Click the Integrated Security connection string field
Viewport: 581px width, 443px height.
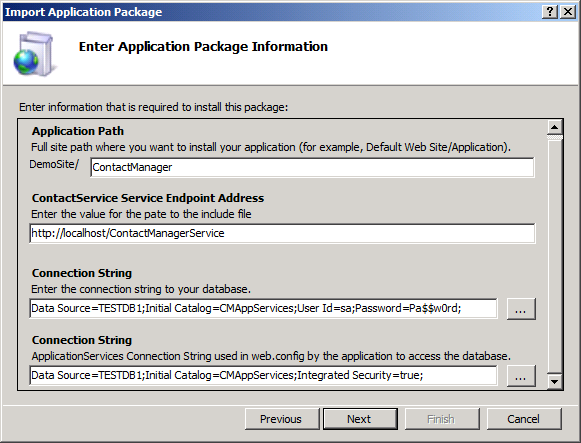263,376
